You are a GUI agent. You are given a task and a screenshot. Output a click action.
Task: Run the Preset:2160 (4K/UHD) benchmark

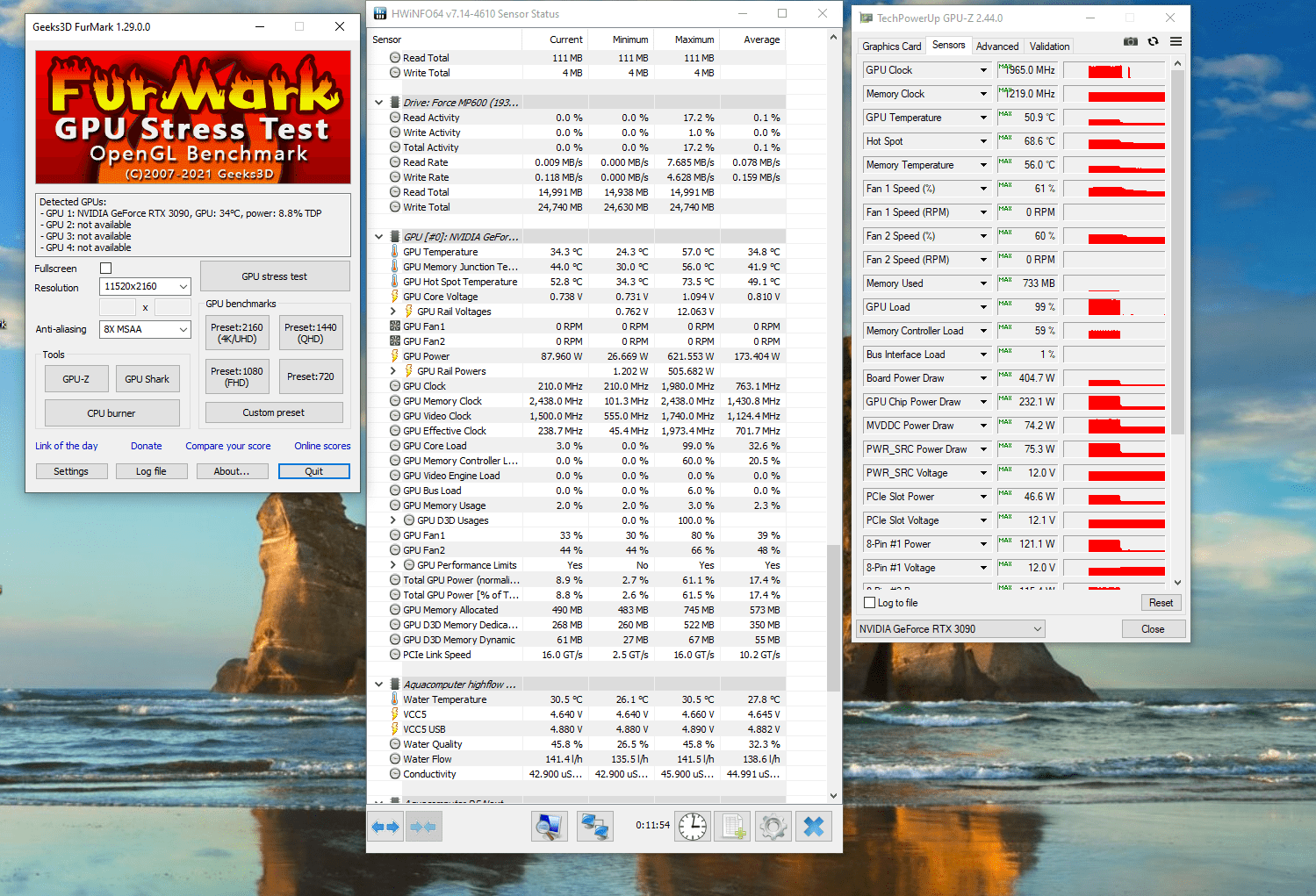(237, 333)
